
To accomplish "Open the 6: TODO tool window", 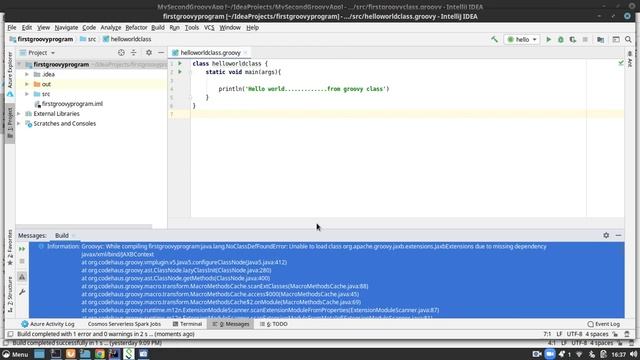I will 273,324.
